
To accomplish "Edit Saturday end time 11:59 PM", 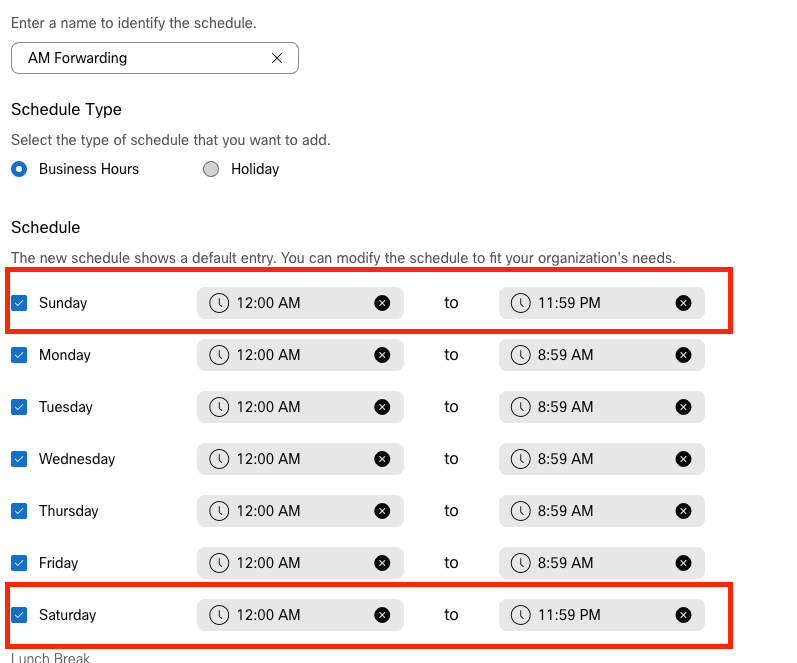I will pos(602,615).
